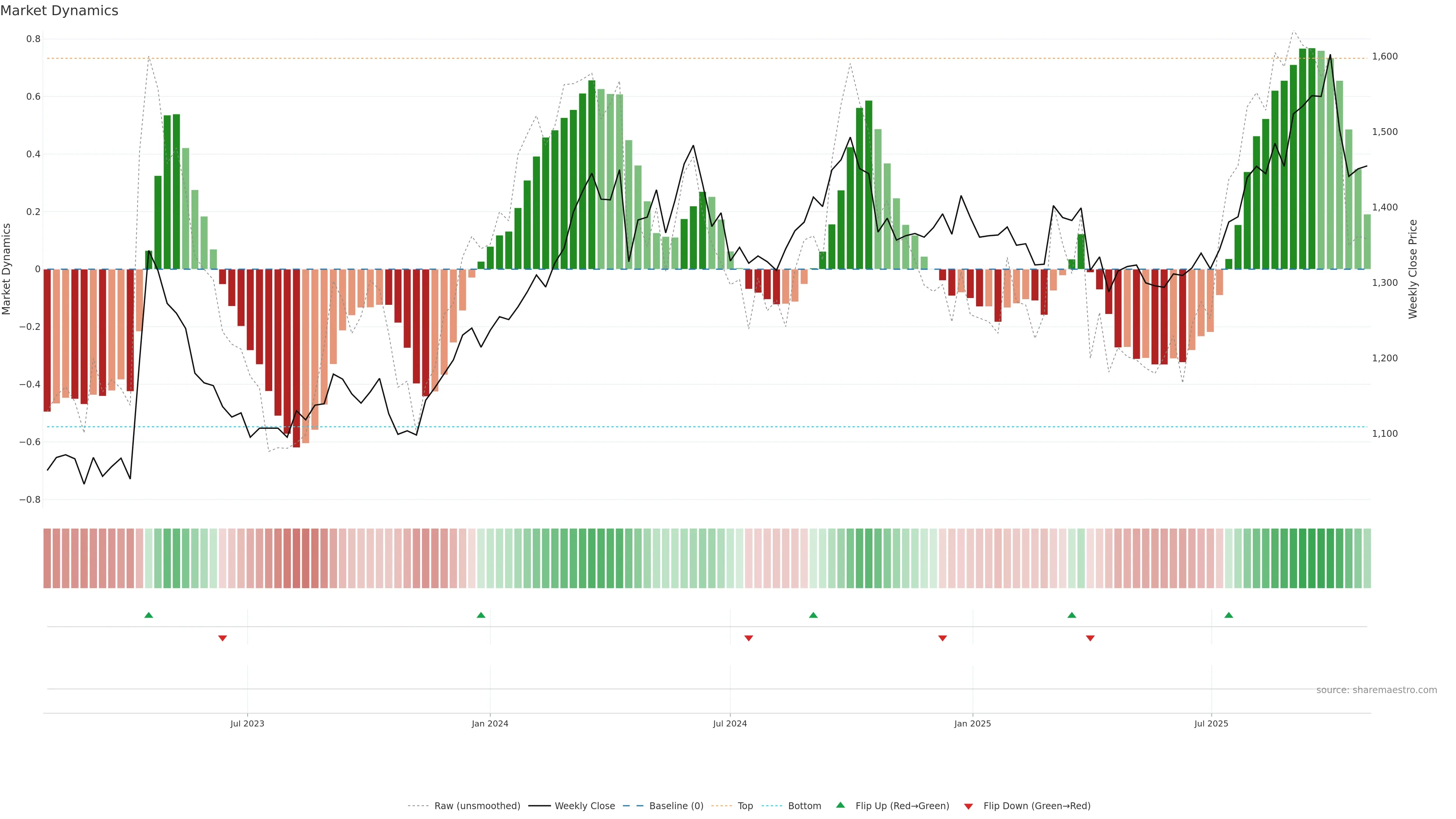Image resolution: width=1456 pixels, height=819 pixels.
Task: Click the first green flip-up marker
Action: click(x=149, y=615)
